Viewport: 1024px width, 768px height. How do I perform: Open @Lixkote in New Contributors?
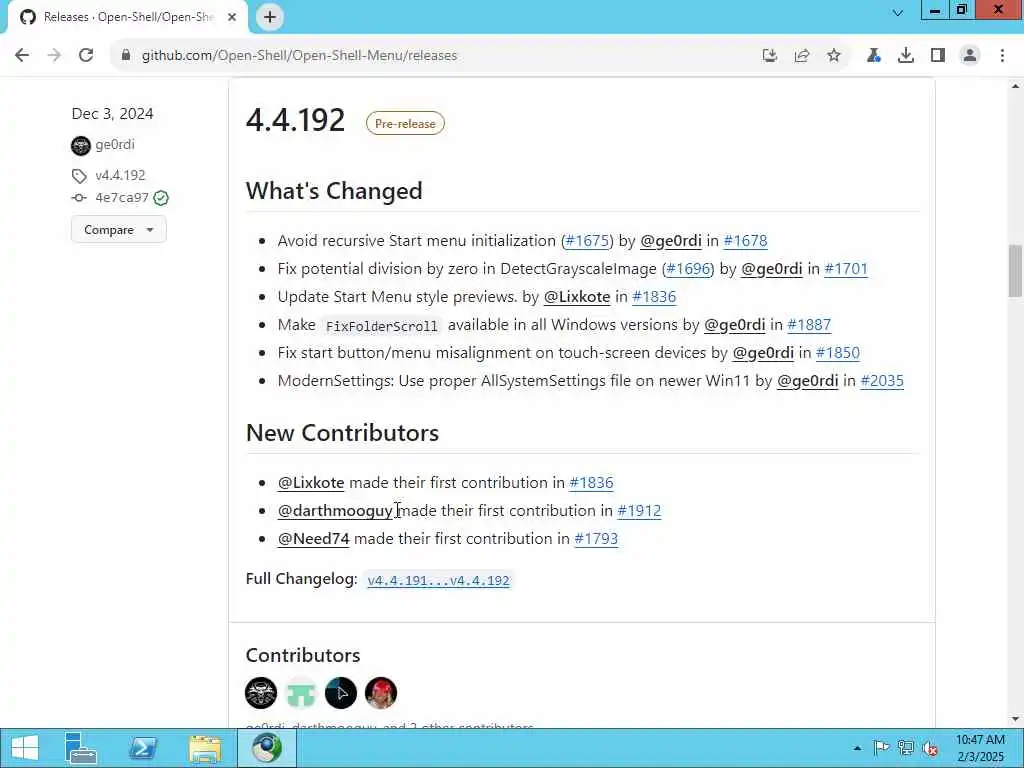(311, 483)
